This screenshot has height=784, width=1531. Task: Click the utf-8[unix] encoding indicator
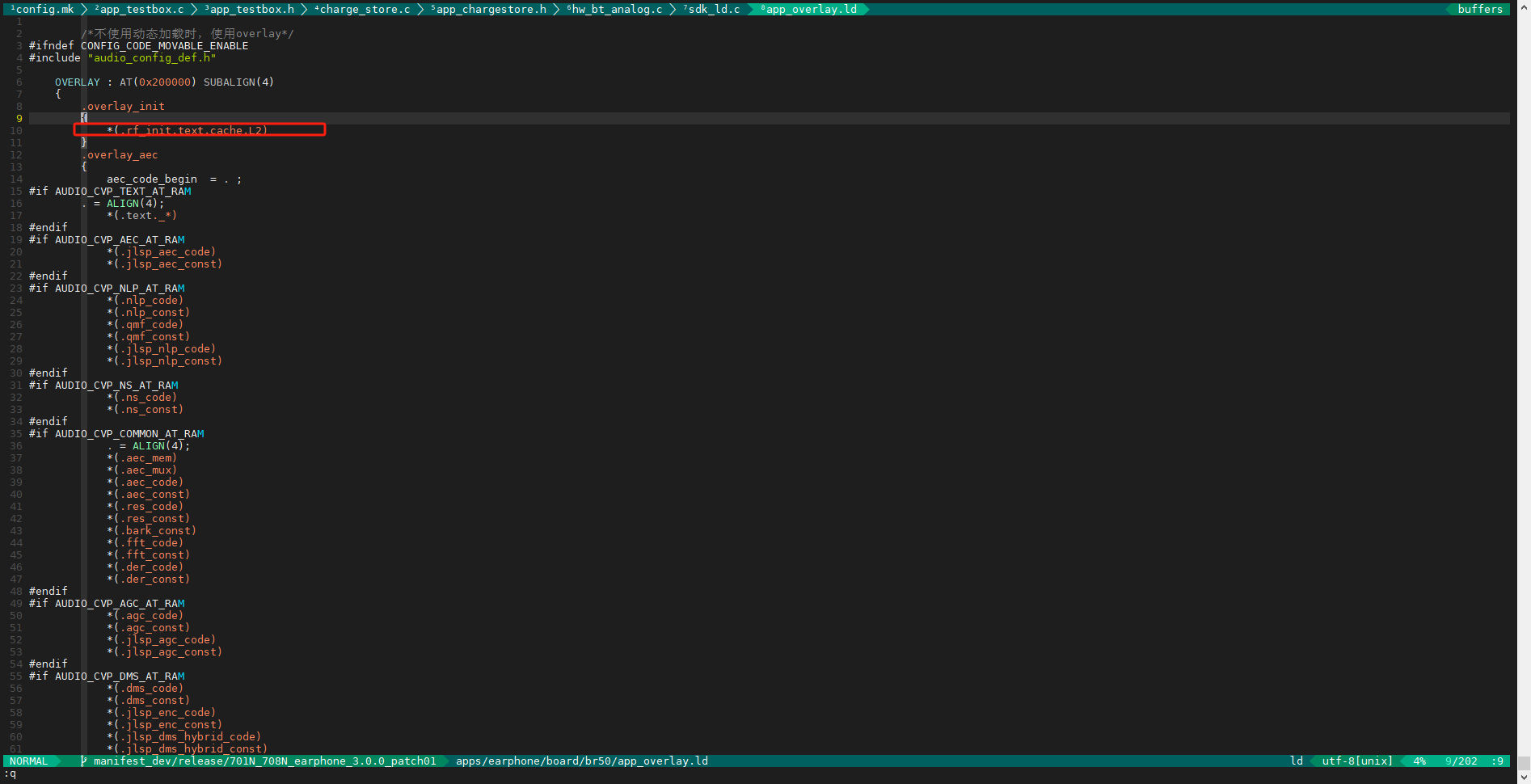(1357, 761)
